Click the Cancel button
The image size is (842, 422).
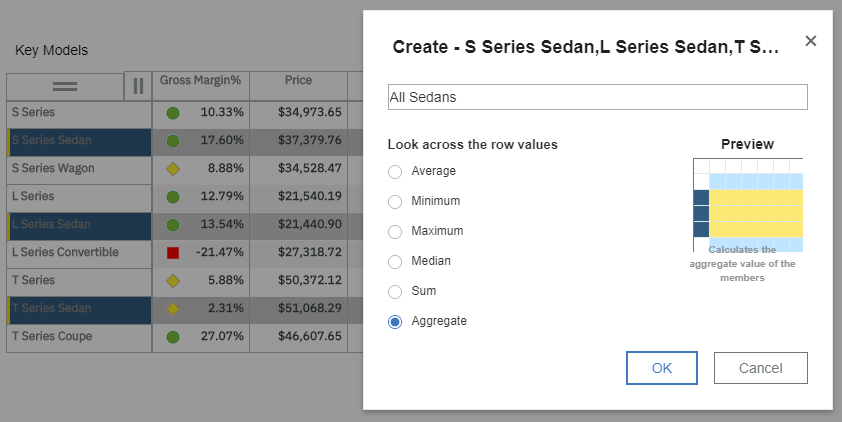[760, 368]
